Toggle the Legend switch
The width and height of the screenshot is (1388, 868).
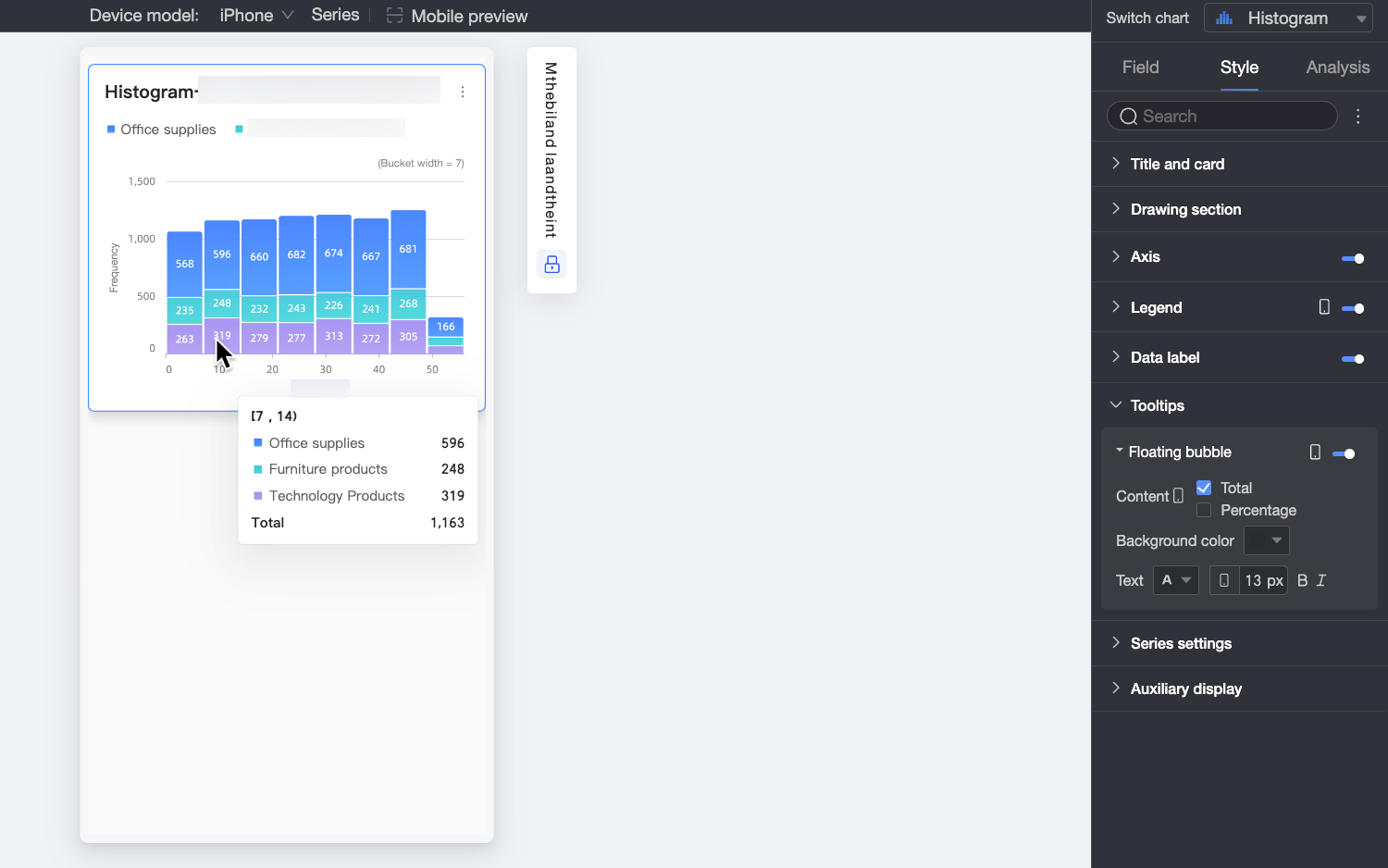click(1353, 308)
